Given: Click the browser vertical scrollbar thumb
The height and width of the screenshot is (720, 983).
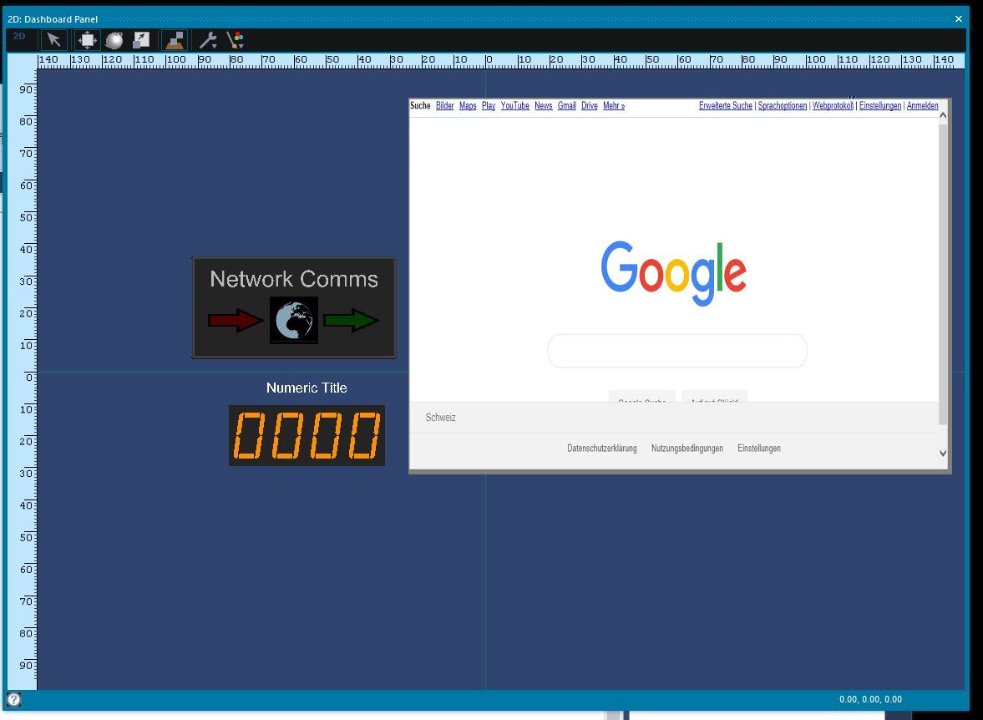Looking at the screenshot, I should (943, 274).
